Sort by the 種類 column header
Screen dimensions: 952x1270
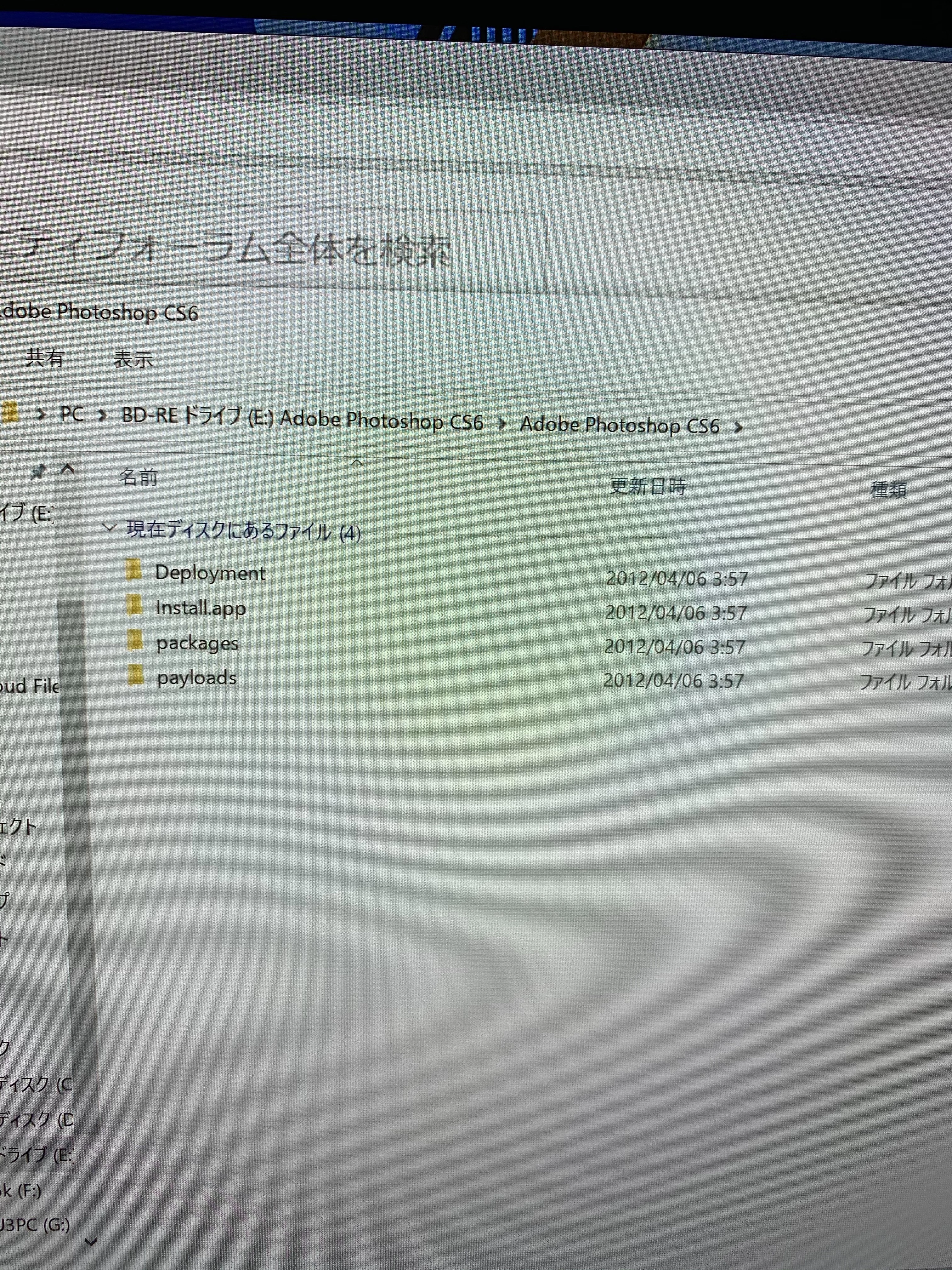point(888,490)
